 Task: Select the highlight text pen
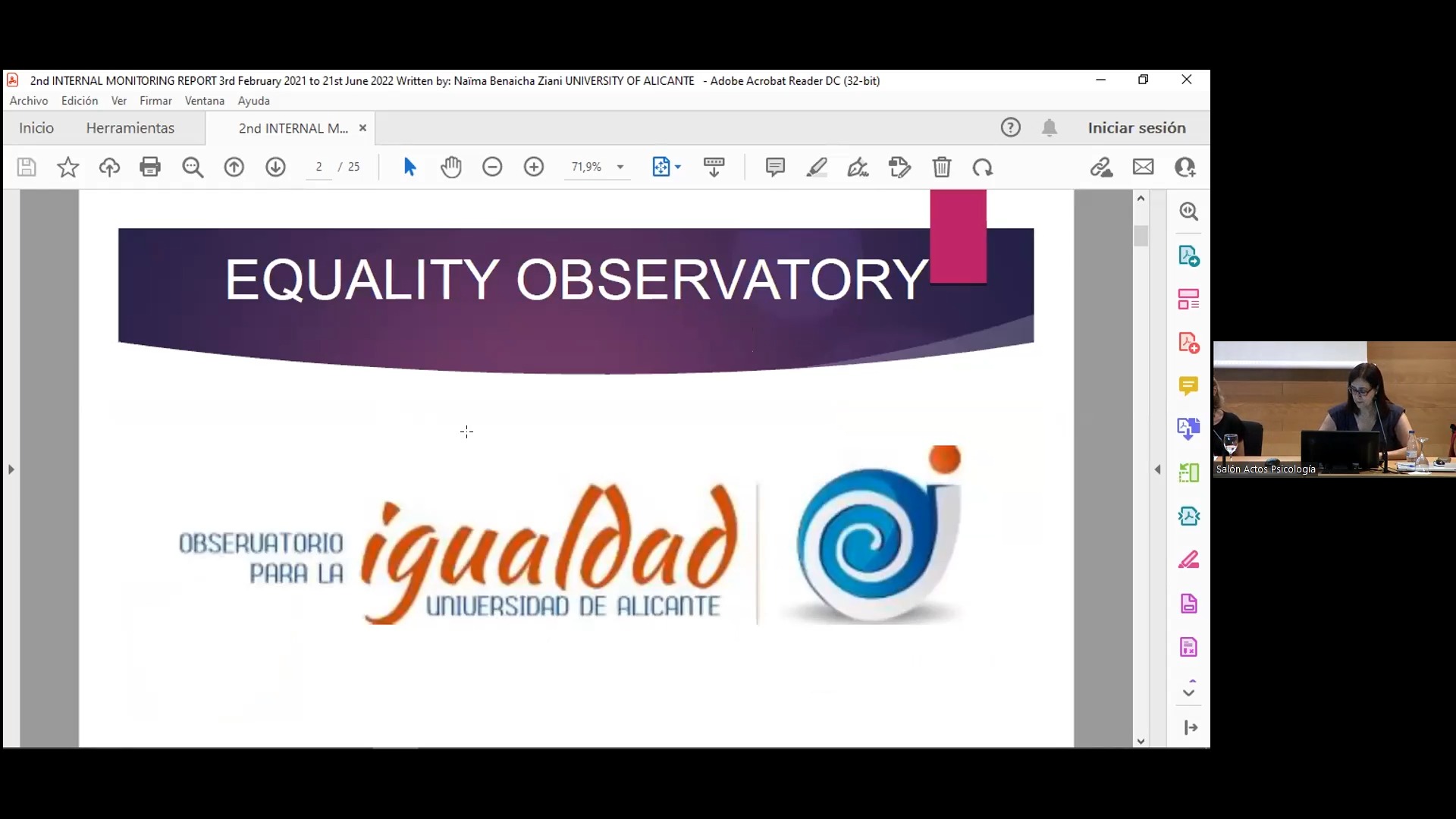point(817,167)
